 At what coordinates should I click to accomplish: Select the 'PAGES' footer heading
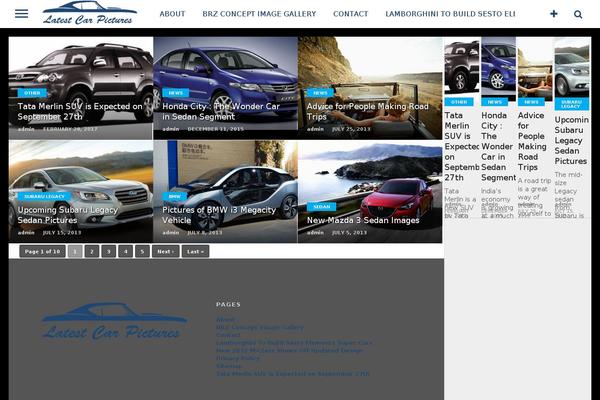pos(228,304)
